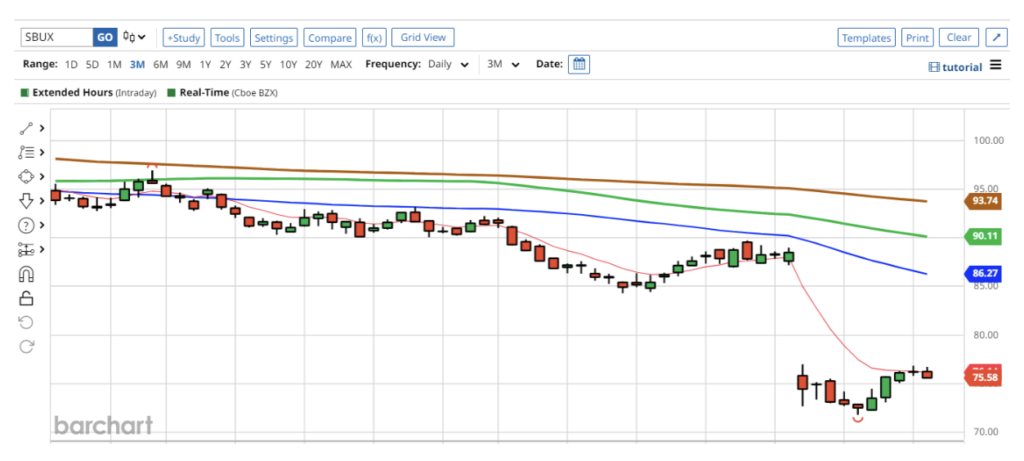This screenshot has height=461, width=1024.
Task: Set range to 9M
Action: click(184, 65)
